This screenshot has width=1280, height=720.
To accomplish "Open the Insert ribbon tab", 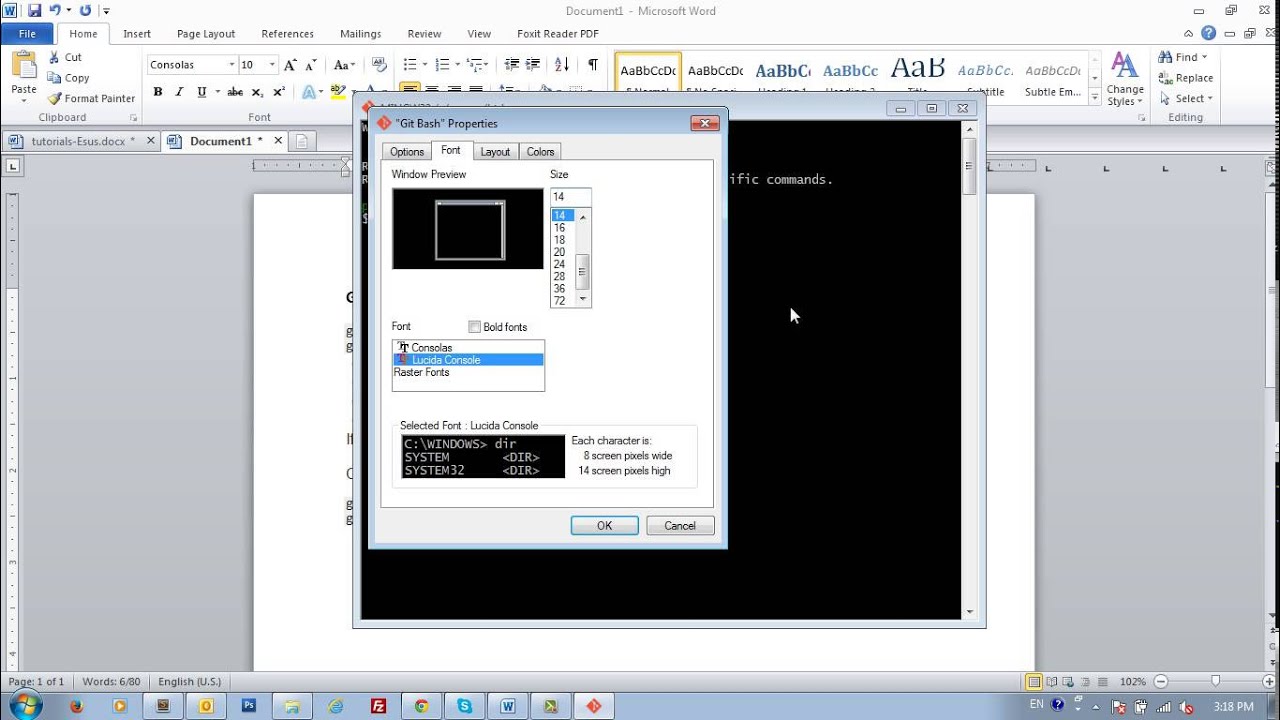I will pyautogui.click(x=137, y=34).
